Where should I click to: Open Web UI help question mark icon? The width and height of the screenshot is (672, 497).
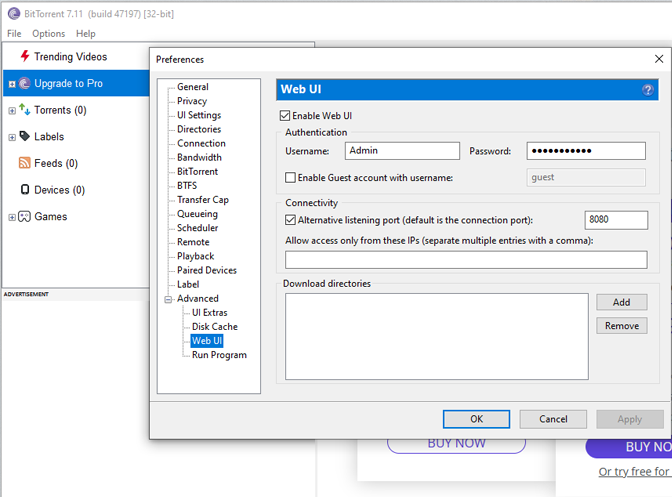[x=648, y=90]
